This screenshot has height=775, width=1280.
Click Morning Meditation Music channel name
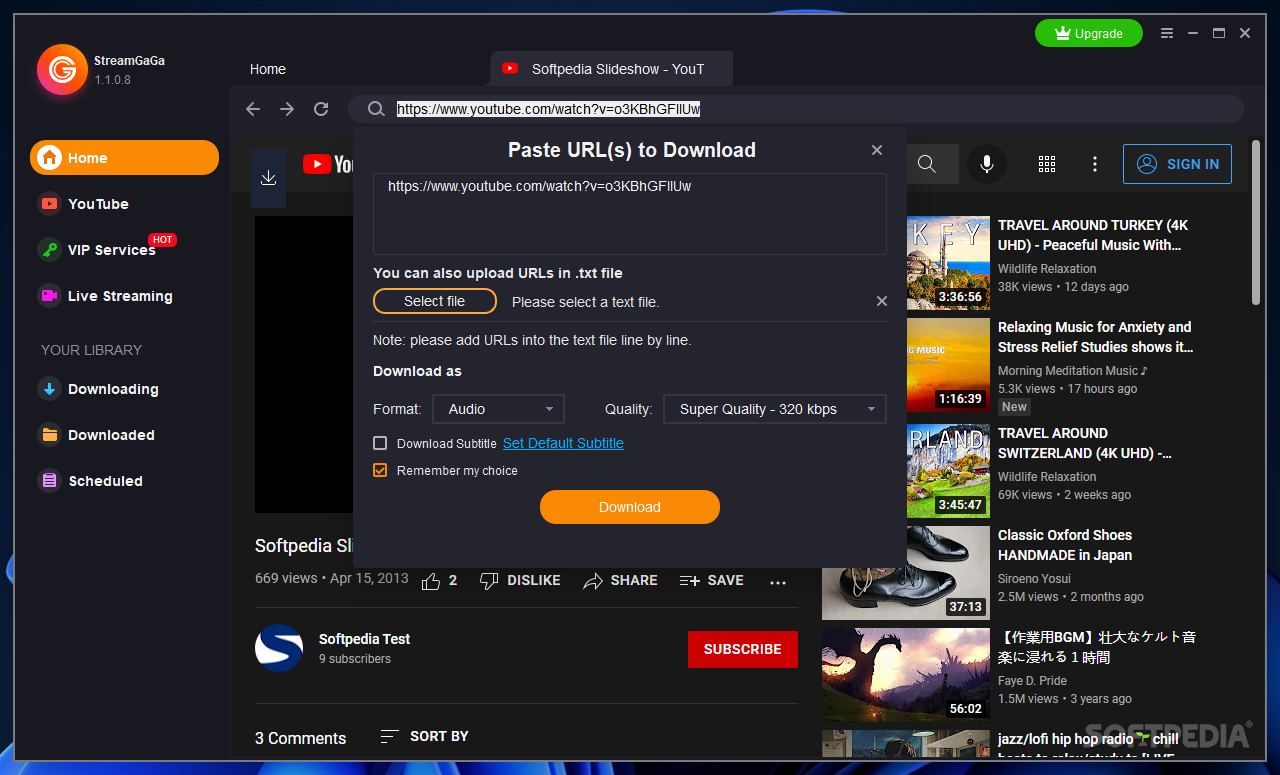pyautogui.click(x=1072, y=371)
